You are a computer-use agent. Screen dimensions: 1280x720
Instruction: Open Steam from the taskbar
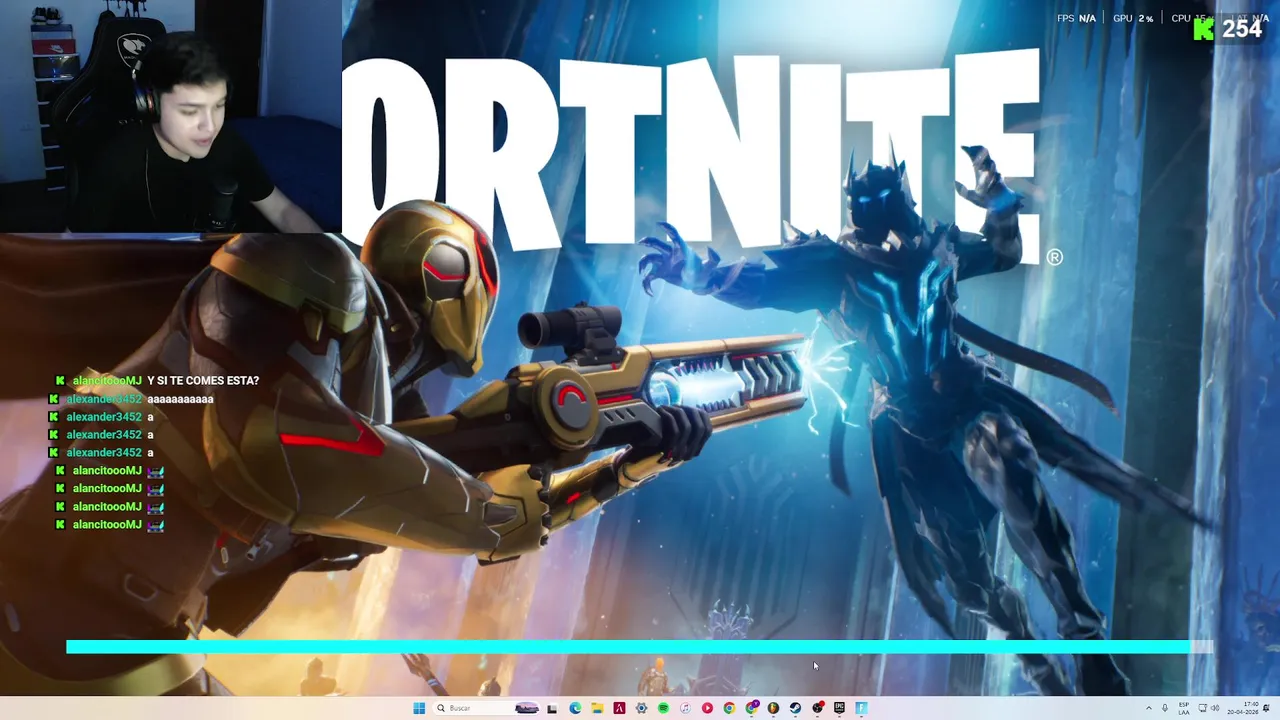point(795,708)
